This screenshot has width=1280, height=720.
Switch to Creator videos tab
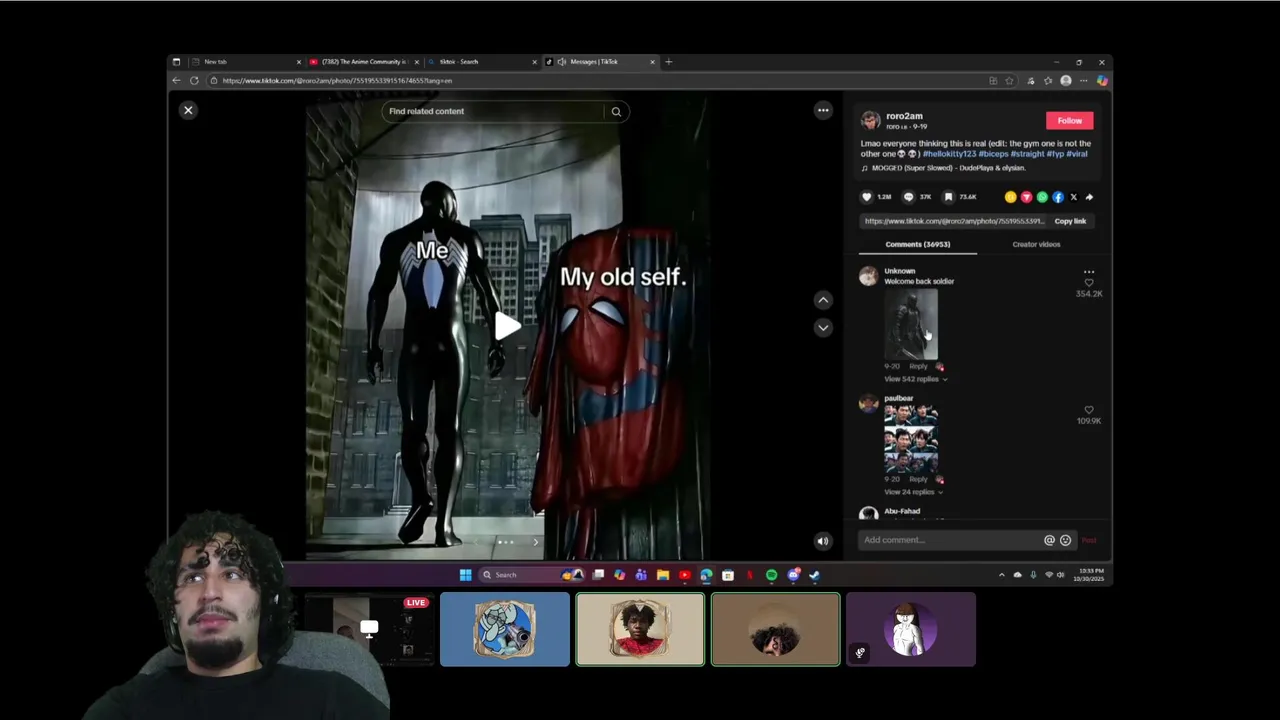point(1036,244)
